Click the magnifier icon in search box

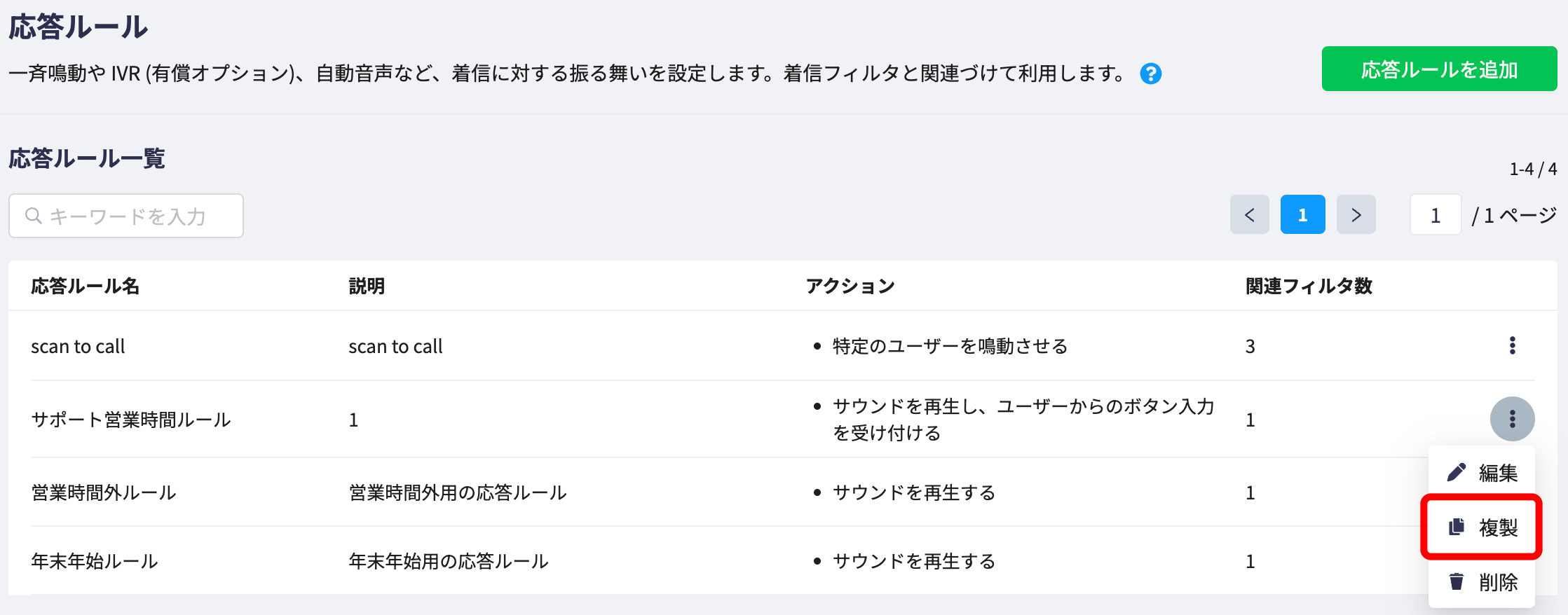pos(33,216)
